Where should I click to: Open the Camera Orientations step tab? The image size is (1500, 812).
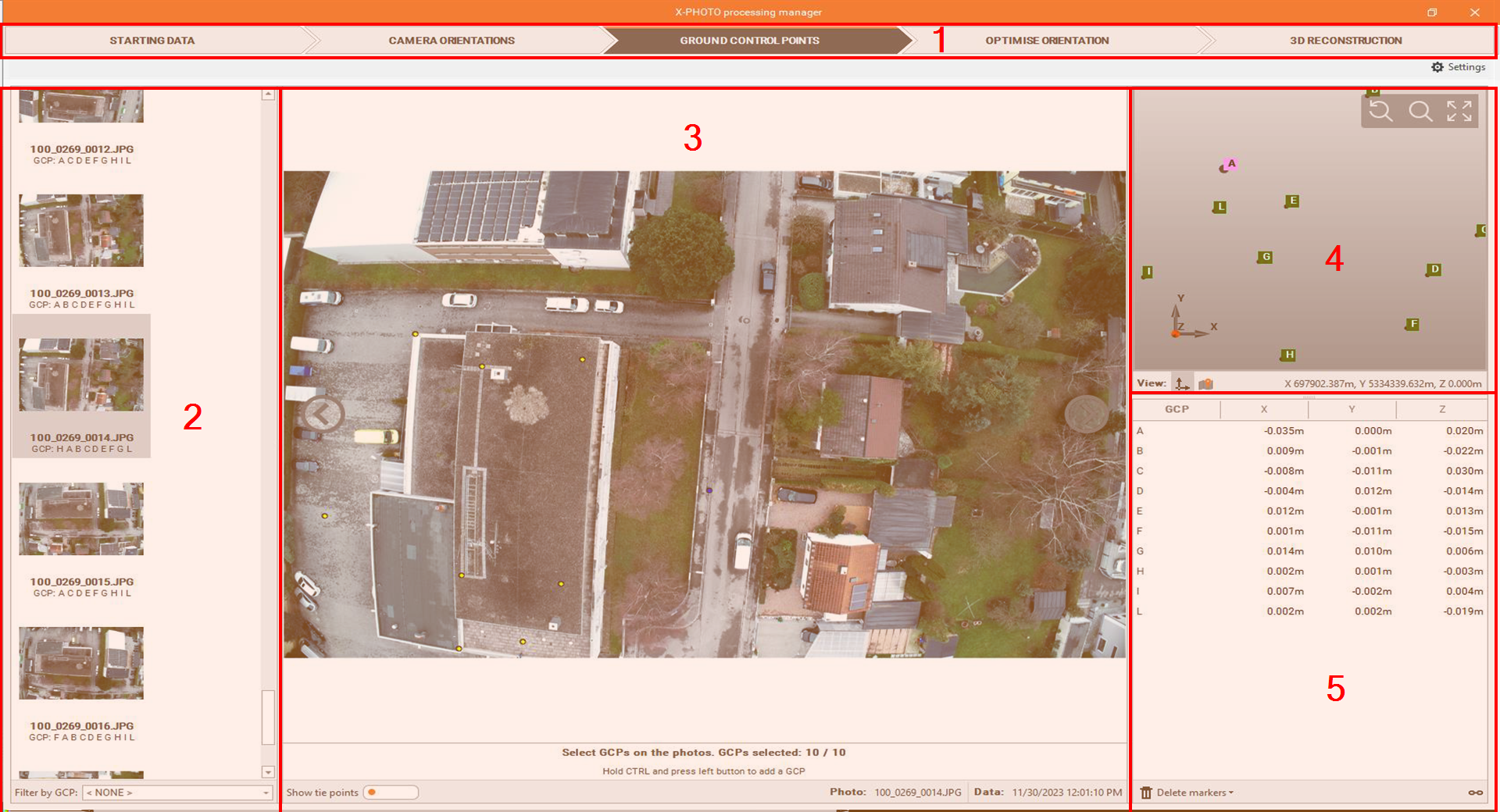tap(452, 41)
